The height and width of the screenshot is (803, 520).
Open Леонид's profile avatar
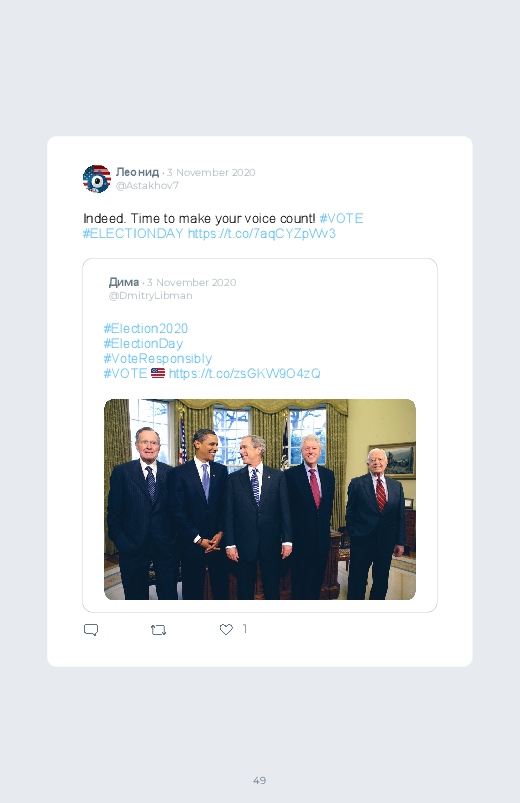(x=97, y=179)
